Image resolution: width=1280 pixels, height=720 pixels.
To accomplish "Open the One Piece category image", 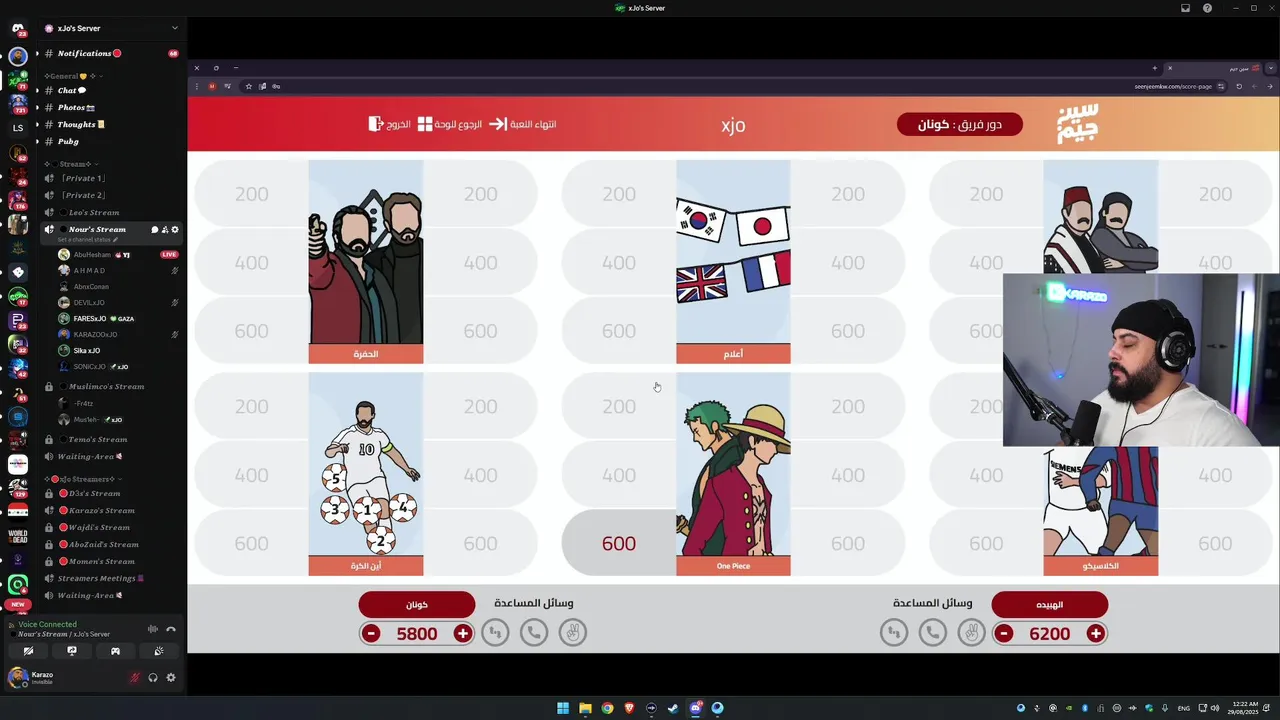I will click(x=733, y=465).
